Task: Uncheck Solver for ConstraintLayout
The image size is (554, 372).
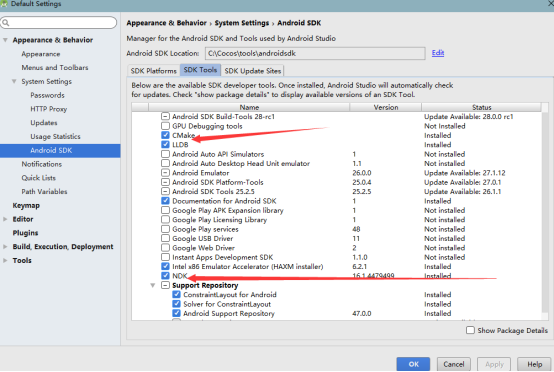Action: 176,303
